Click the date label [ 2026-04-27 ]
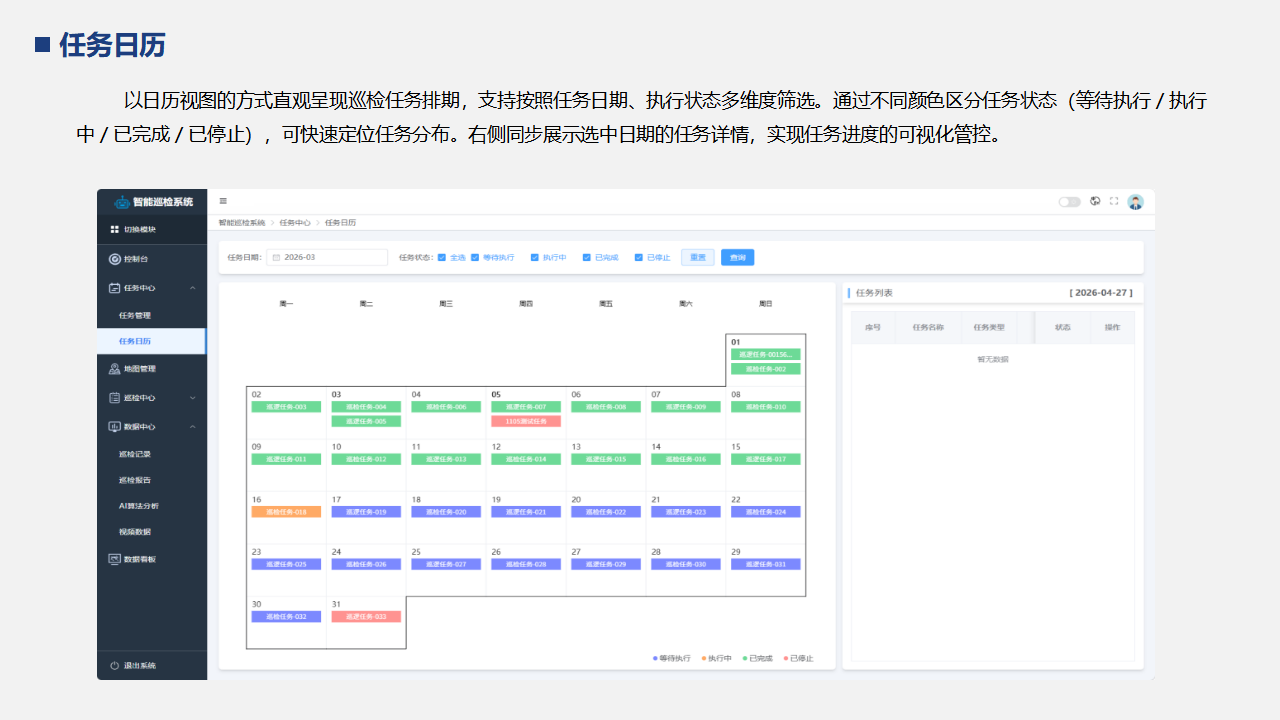1280x720 pixels. tap(1101, 293)
